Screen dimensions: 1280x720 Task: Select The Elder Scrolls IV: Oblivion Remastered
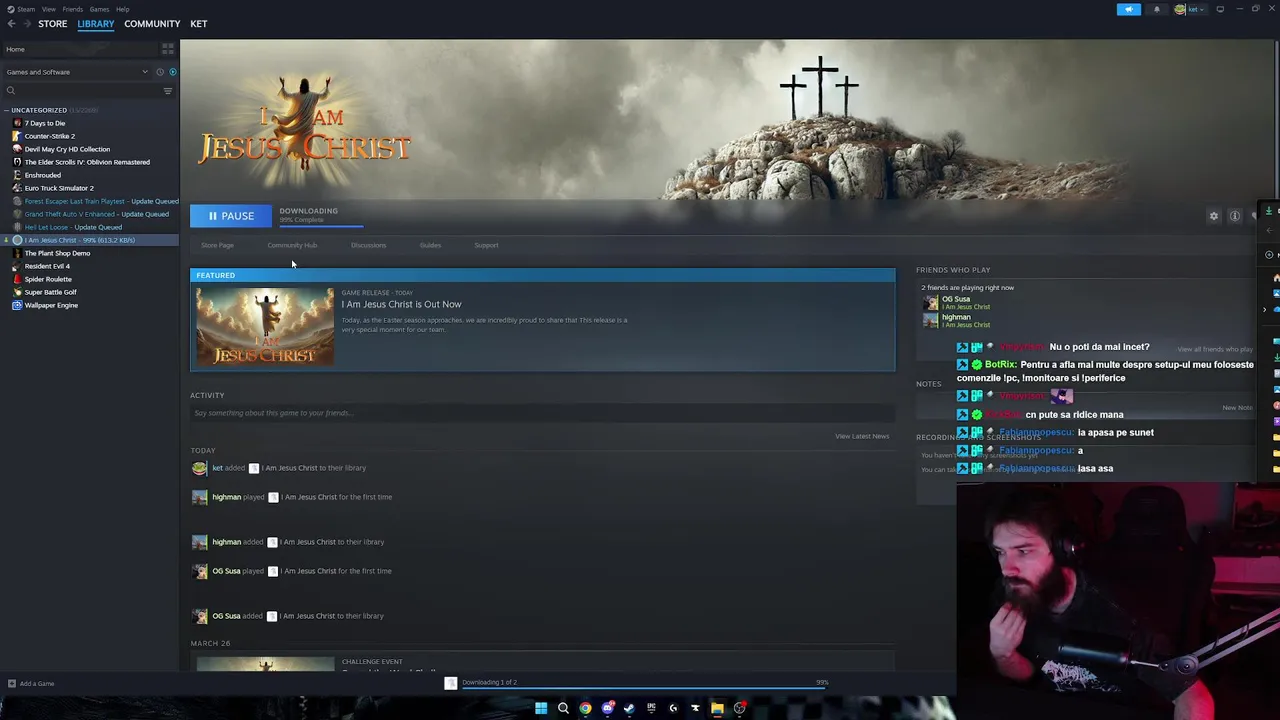pyautogui.click(x=87, y=162)
